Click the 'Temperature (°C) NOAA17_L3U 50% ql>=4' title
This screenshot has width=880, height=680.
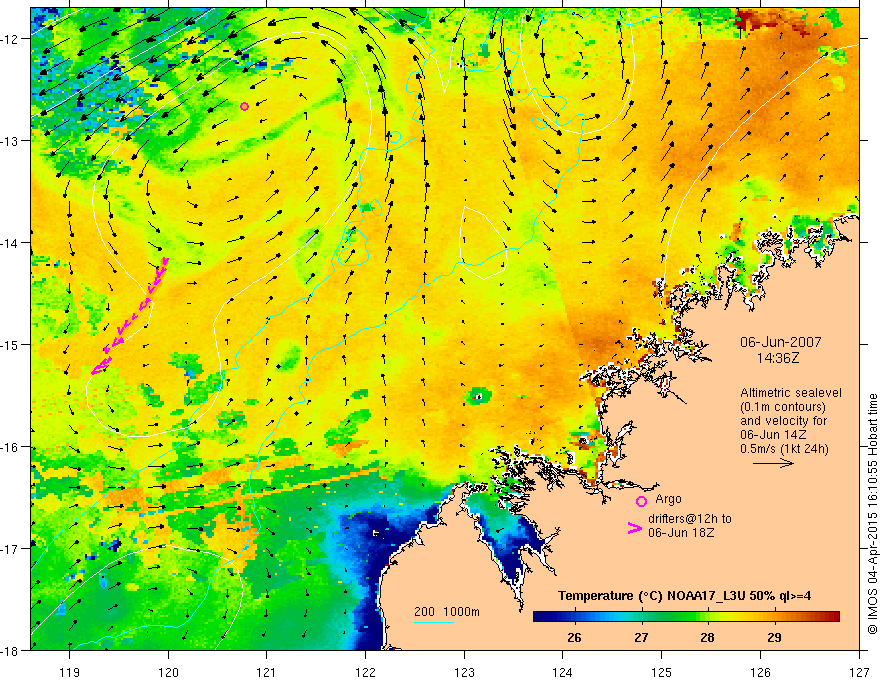(x=684, y=596)
